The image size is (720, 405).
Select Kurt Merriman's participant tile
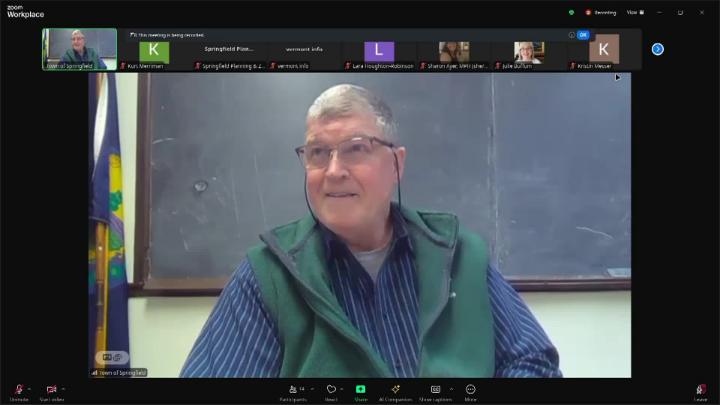tap(154, 53)
